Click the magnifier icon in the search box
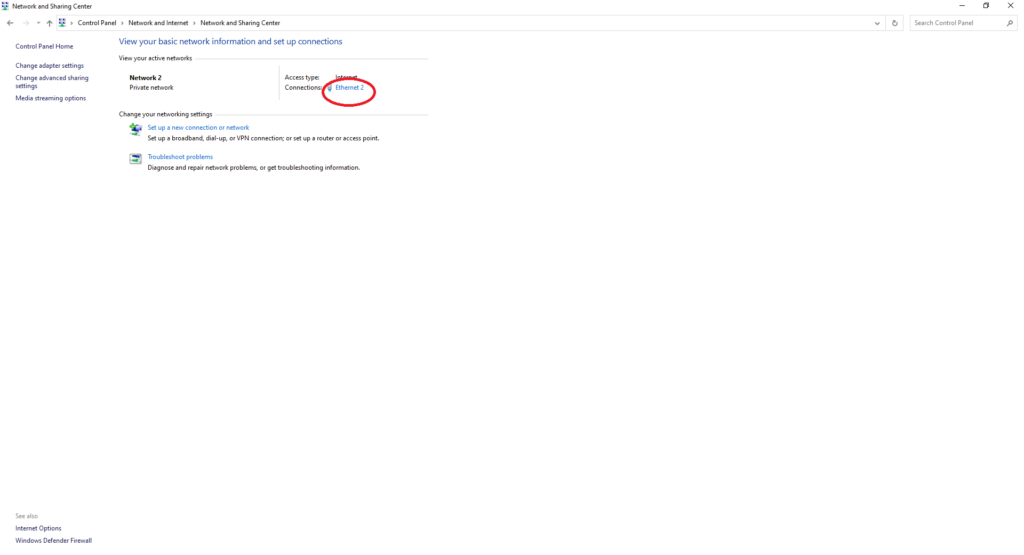This screenshot has width=1024, height=555. click(x=1009, y=23)
